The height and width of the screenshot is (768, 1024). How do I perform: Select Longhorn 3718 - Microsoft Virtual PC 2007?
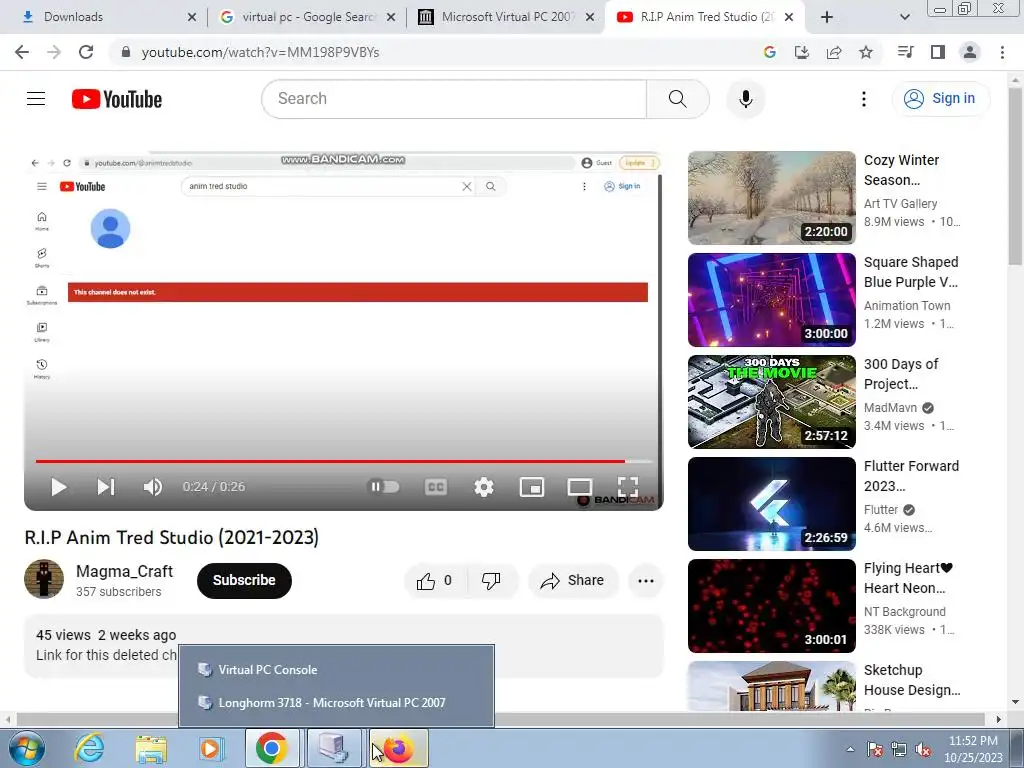click(336, 703)
